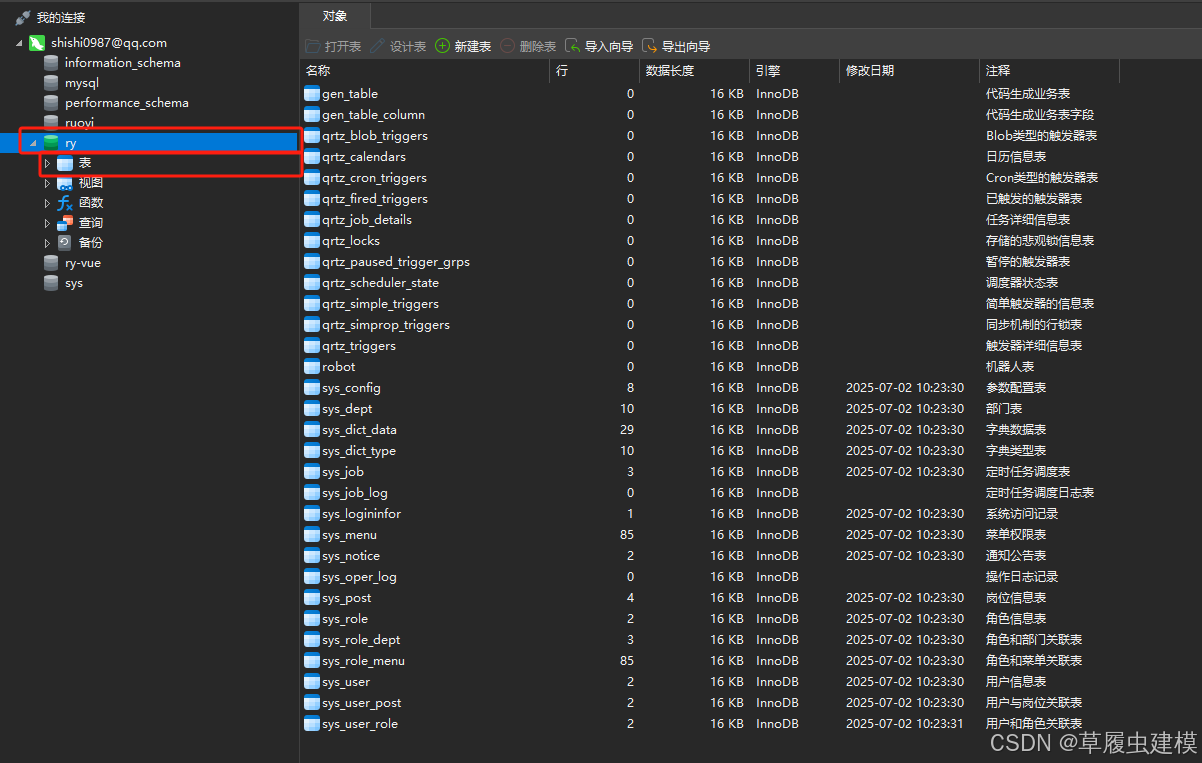Click the 函数 fx icon
This screenshot has height=763, width=1202.
coord(65,203)
